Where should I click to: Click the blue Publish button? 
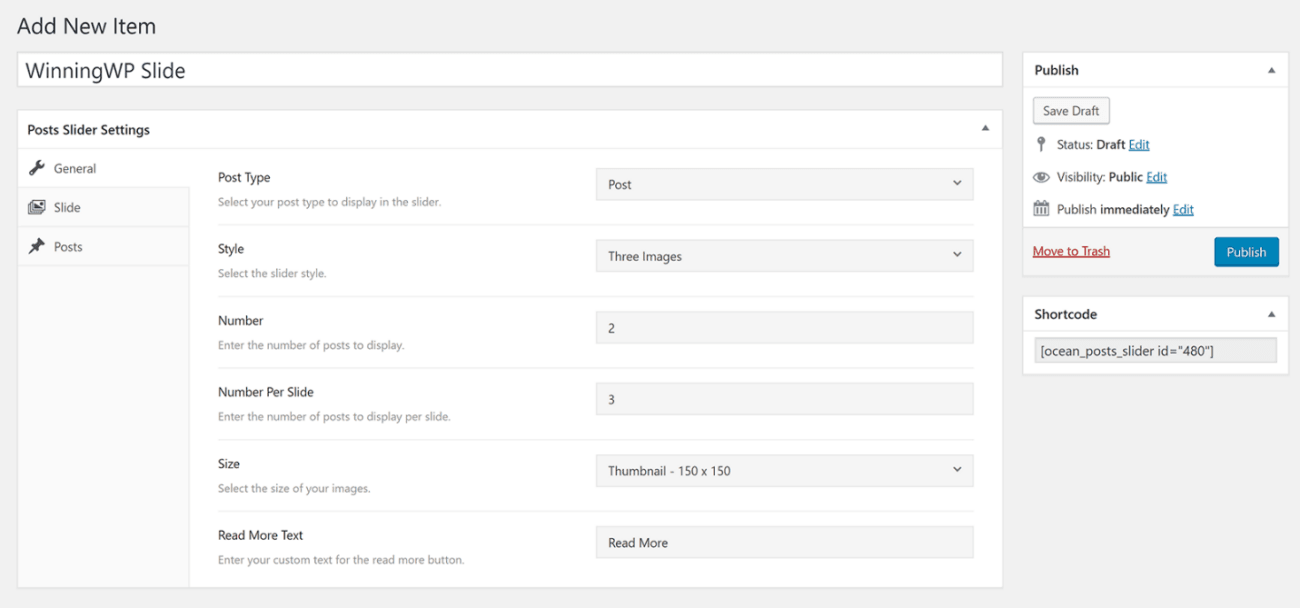[1246, 252]
